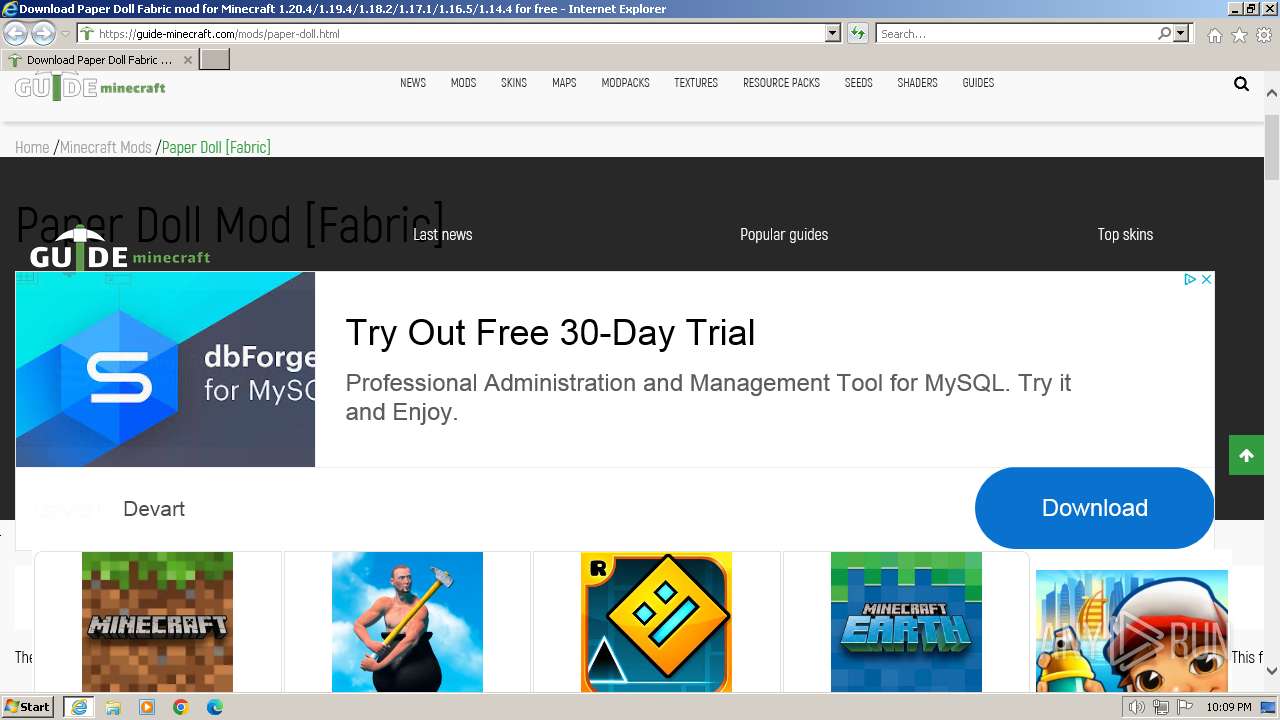Click the blue Download ad button
This screenshot has width=1280, height=720.
pos(1094,508)
